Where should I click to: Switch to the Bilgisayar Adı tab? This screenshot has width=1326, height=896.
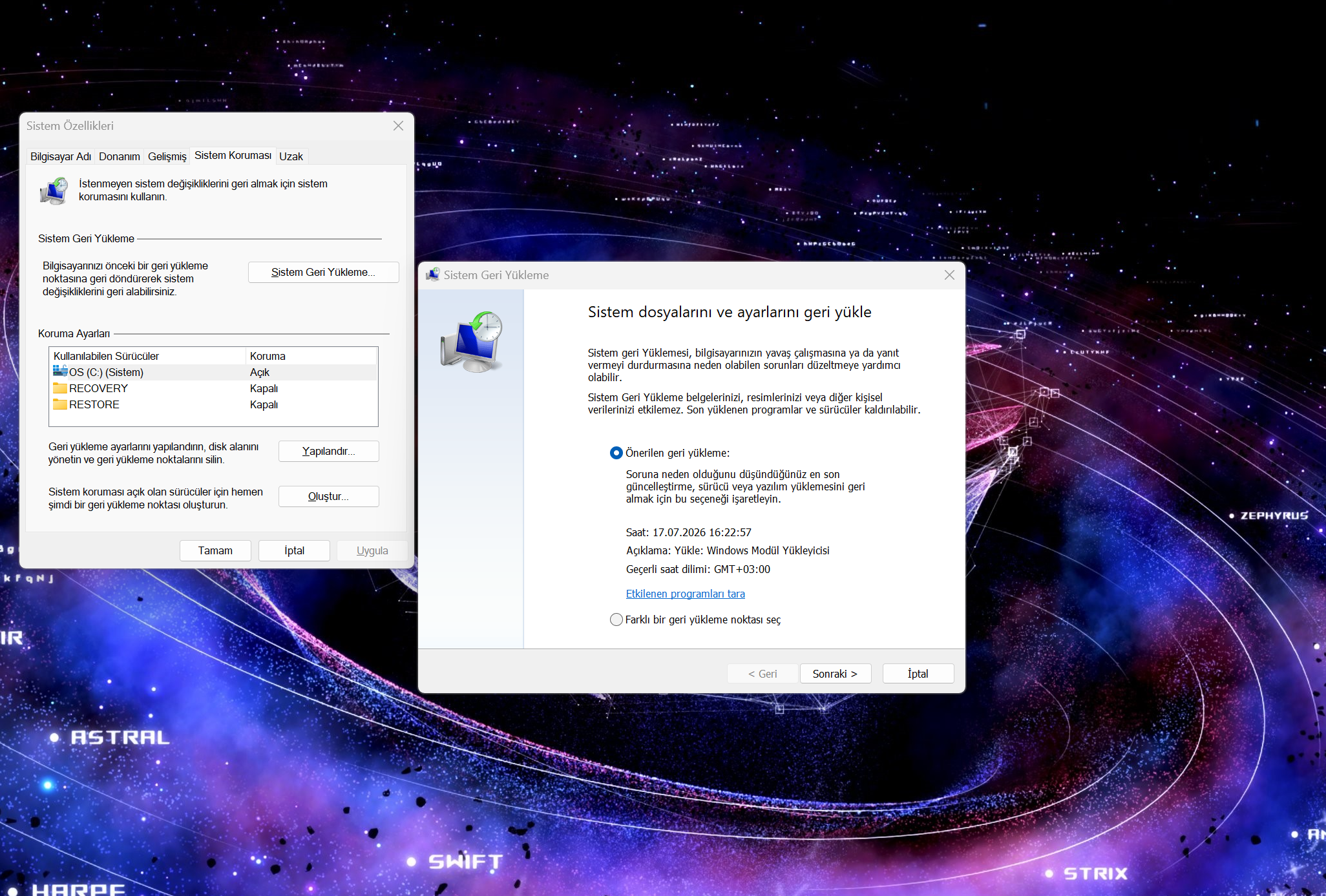[x=61, y=156]
